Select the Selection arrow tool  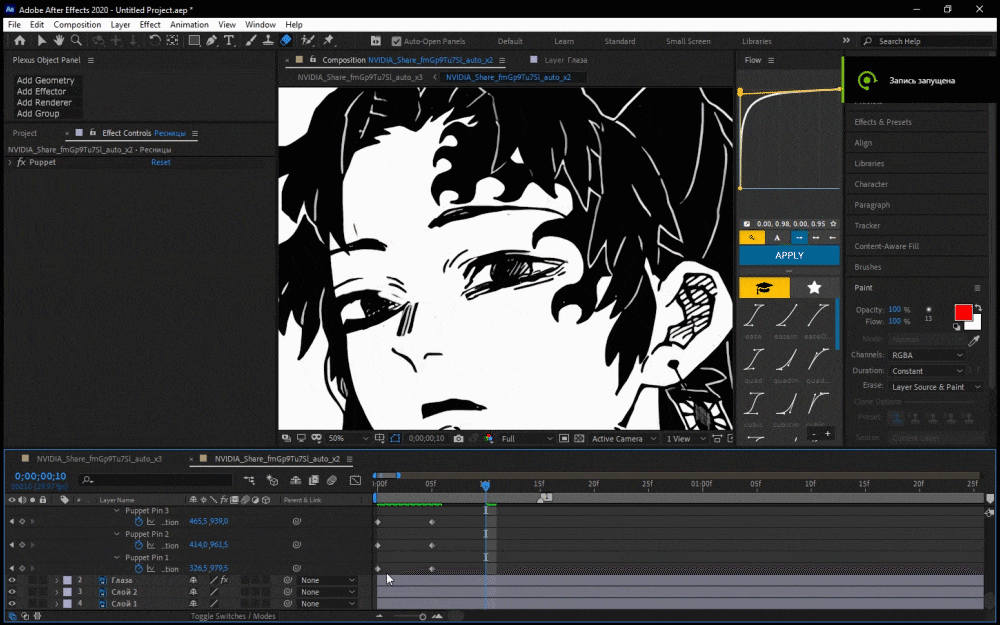pyautogui.click(x=41, y=41)
